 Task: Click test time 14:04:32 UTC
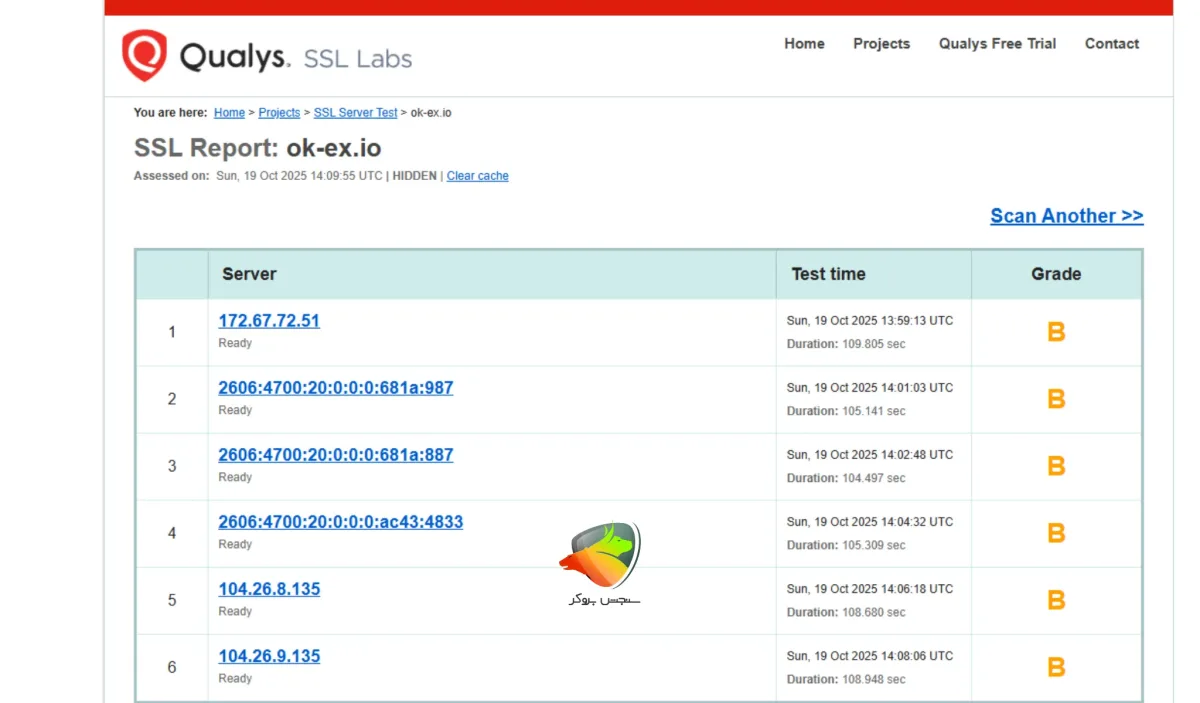(870, 522)
